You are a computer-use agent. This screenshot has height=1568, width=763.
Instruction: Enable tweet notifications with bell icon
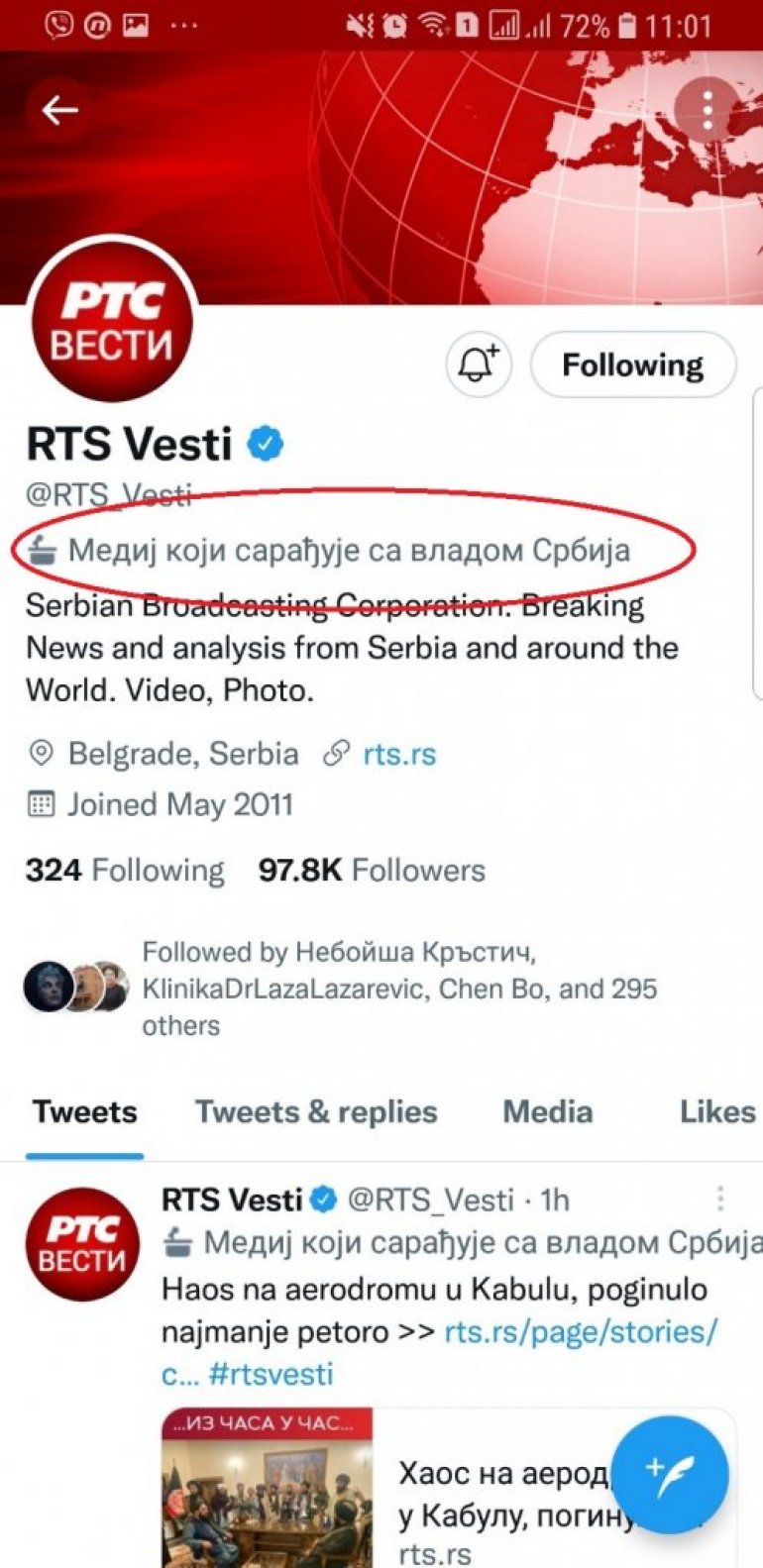pyautogui.click(x=478, y=365)
